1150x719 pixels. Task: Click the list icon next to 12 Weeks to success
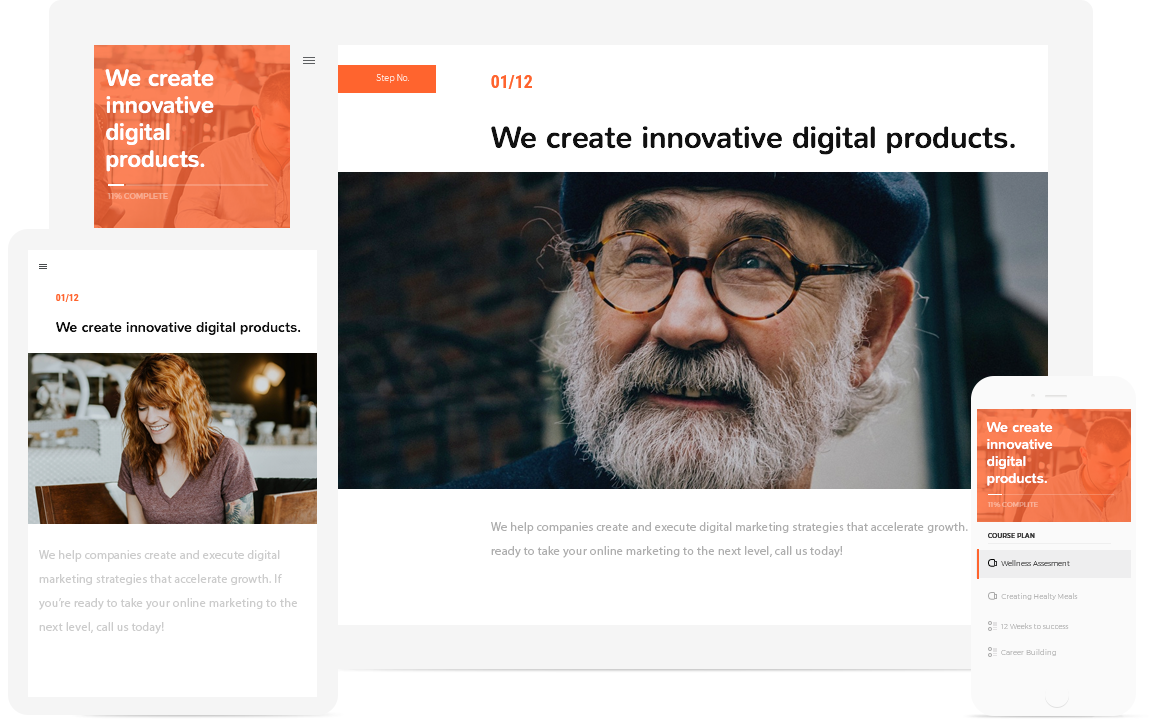[x=992, y=627]
